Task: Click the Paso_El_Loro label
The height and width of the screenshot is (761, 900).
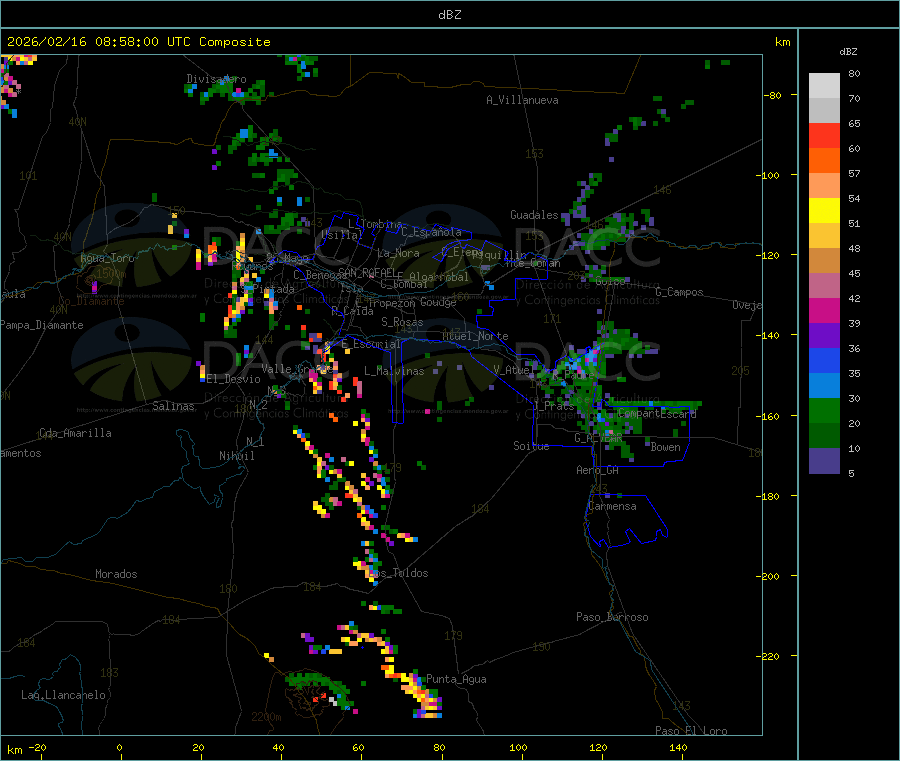Action: click(x=691, y=731)
